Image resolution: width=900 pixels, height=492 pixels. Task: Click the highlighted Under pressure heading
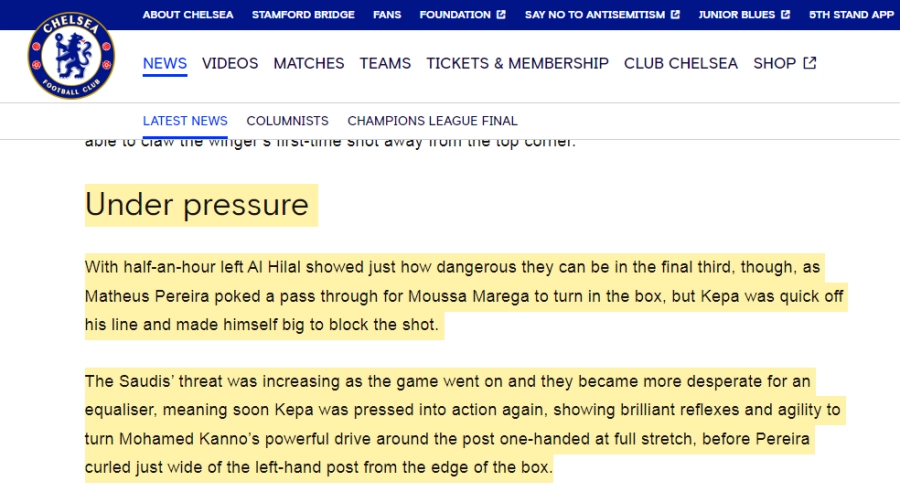pyautogui.click(x=197, y=205)
